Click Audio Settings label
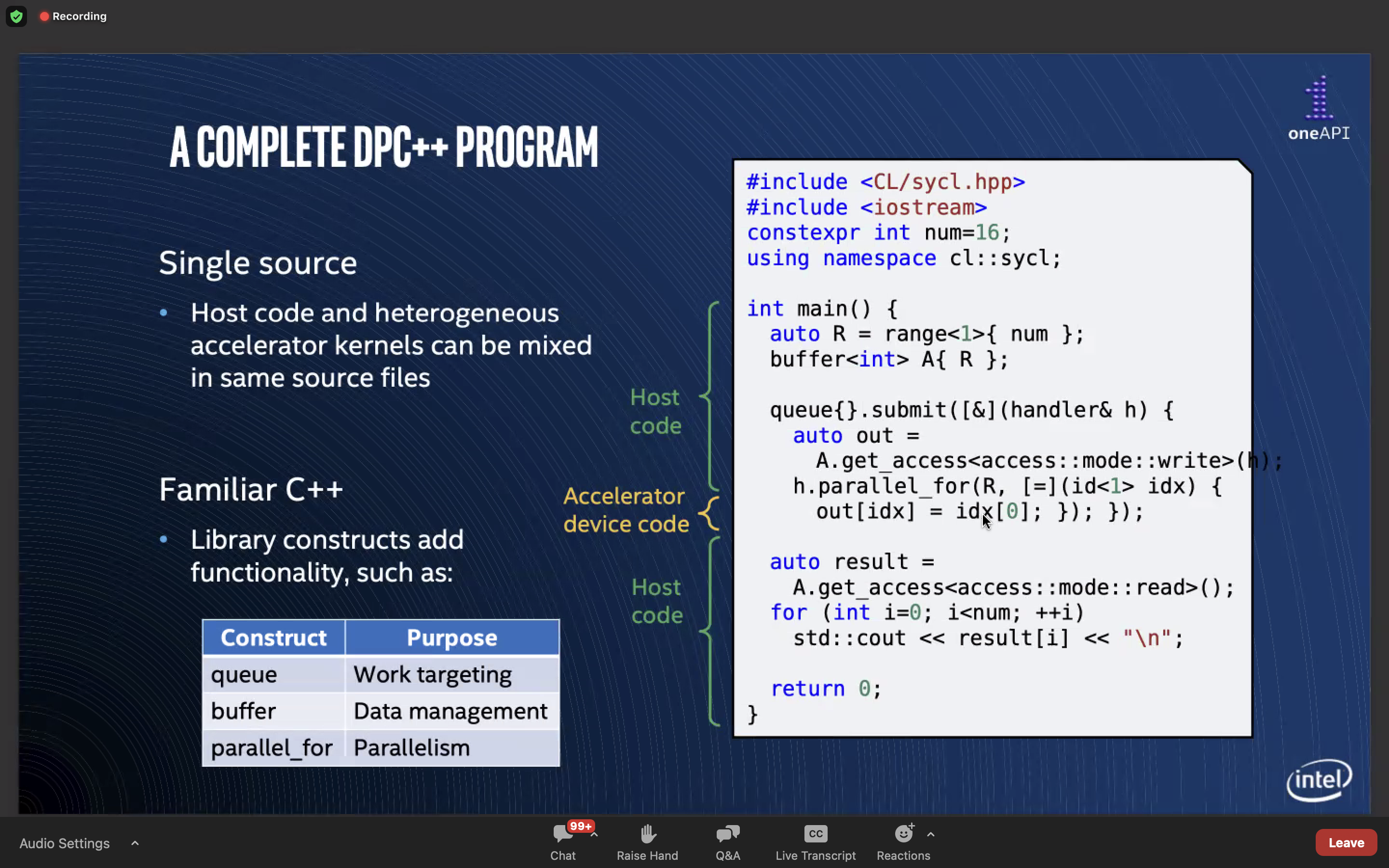This screenshot has height=868, width=1389. coord(64,843)
